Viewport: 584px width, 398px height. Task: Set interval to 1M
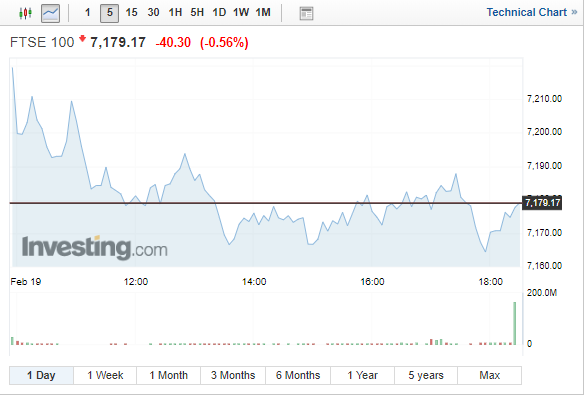click(x=263, y=13)
